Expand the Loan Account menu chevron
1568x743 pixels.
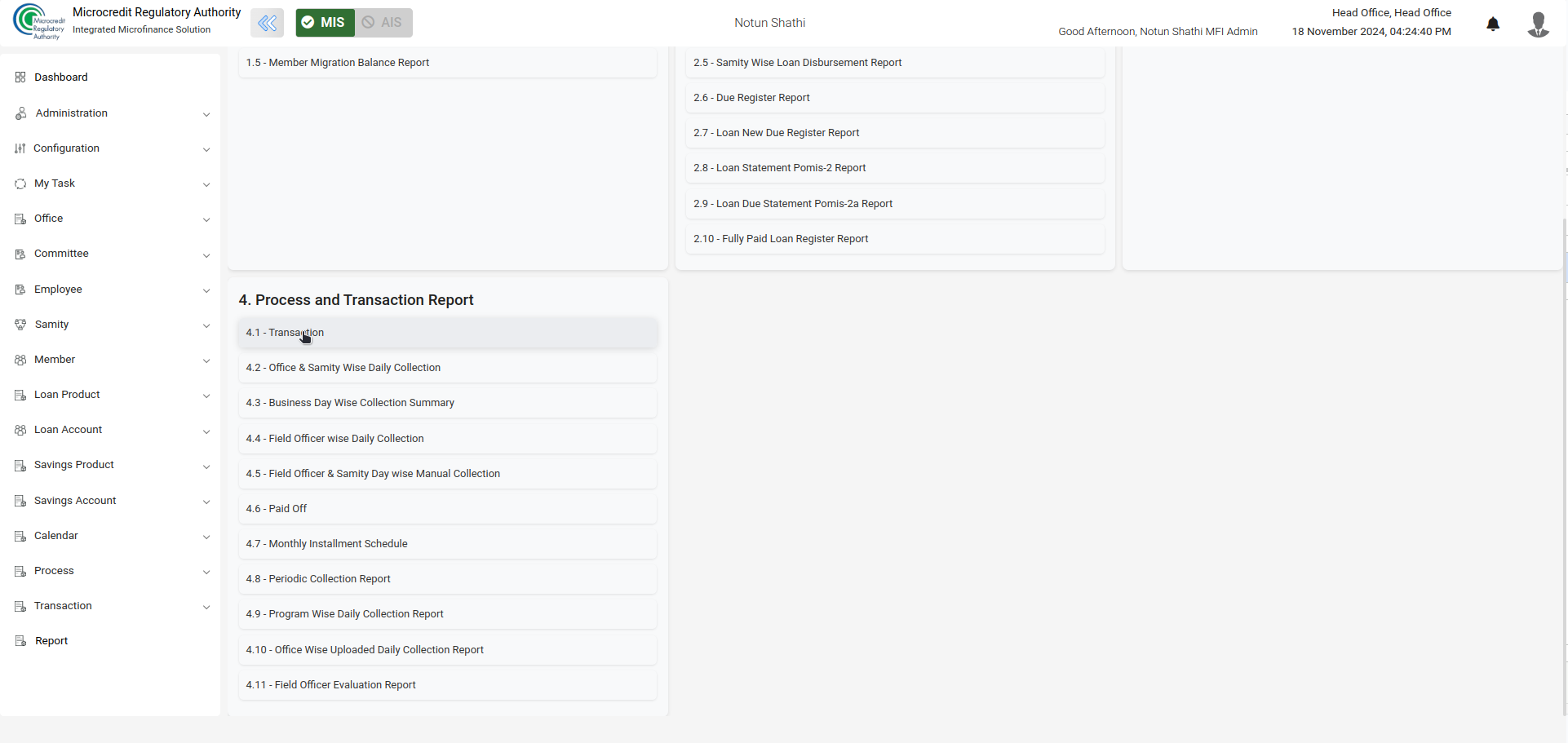pyautogui.click(x=206, y=431)
